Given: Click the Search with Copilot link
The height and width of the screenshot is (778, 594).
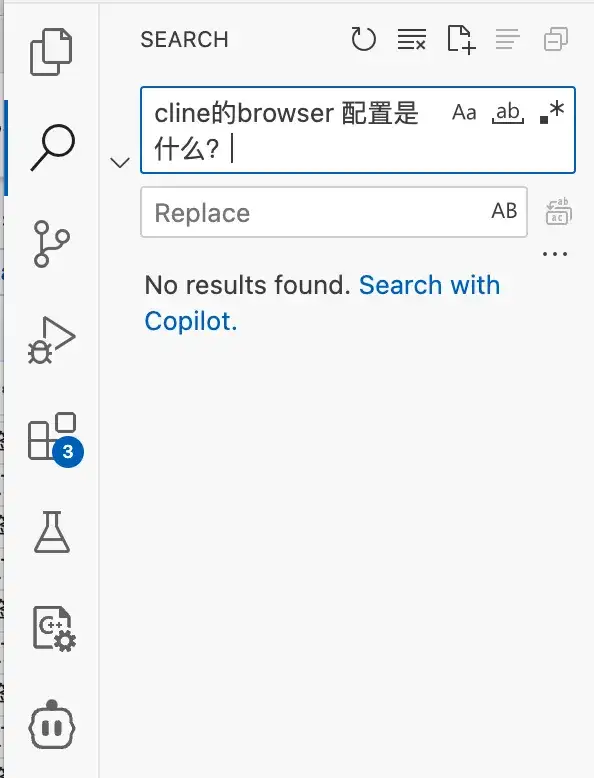Looking at the screenshot, I should coord(323,303).
